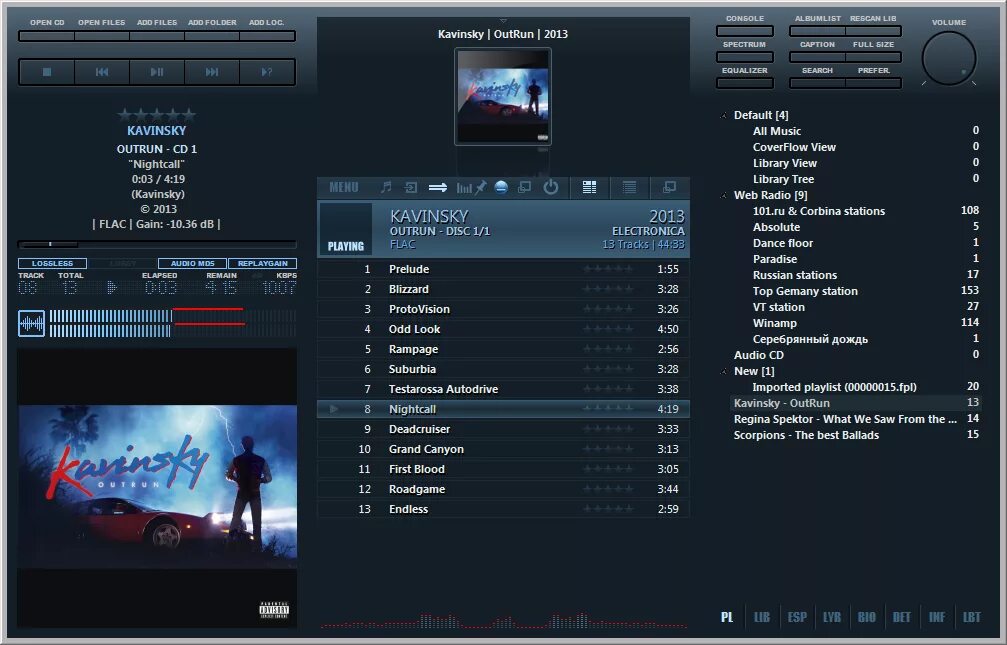Click the globe icon in the toolbar

pyautogui.click(x=501, y=187)
